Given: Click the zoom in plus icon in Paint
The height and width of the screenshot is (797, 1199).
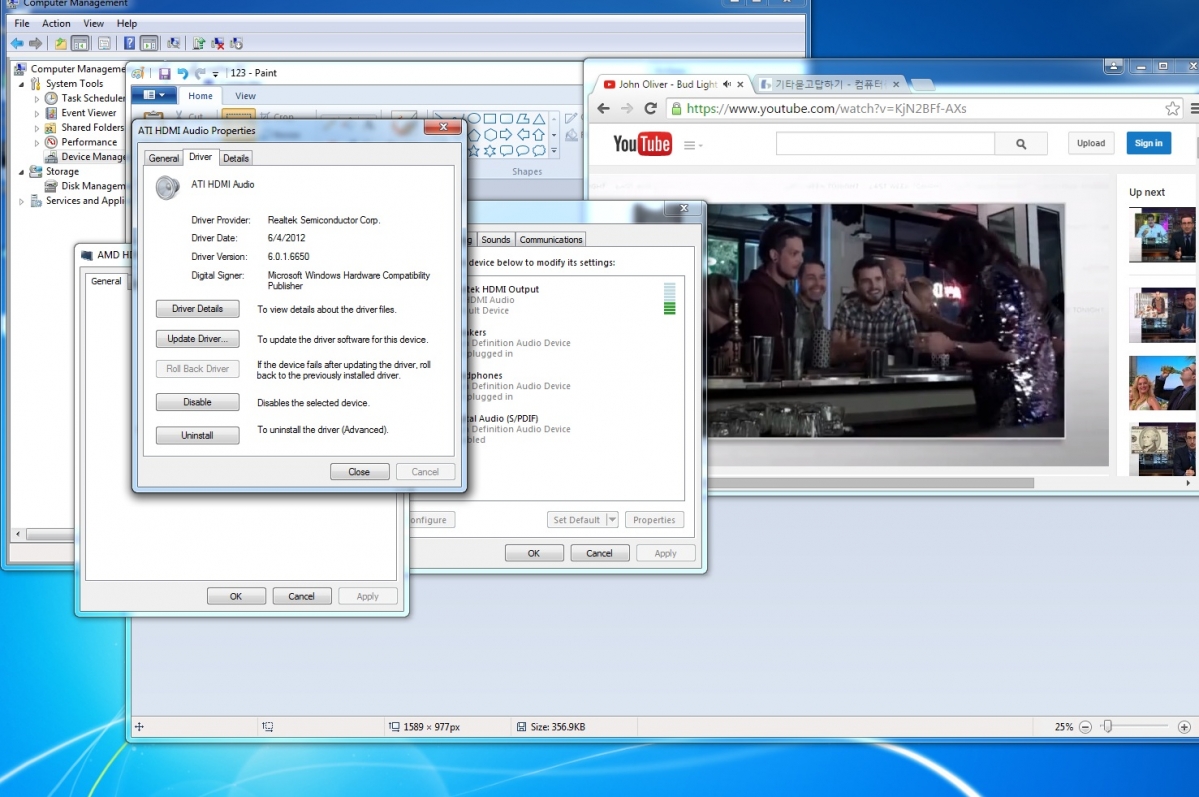Looking at the screenshot, I should point(1184,727).
